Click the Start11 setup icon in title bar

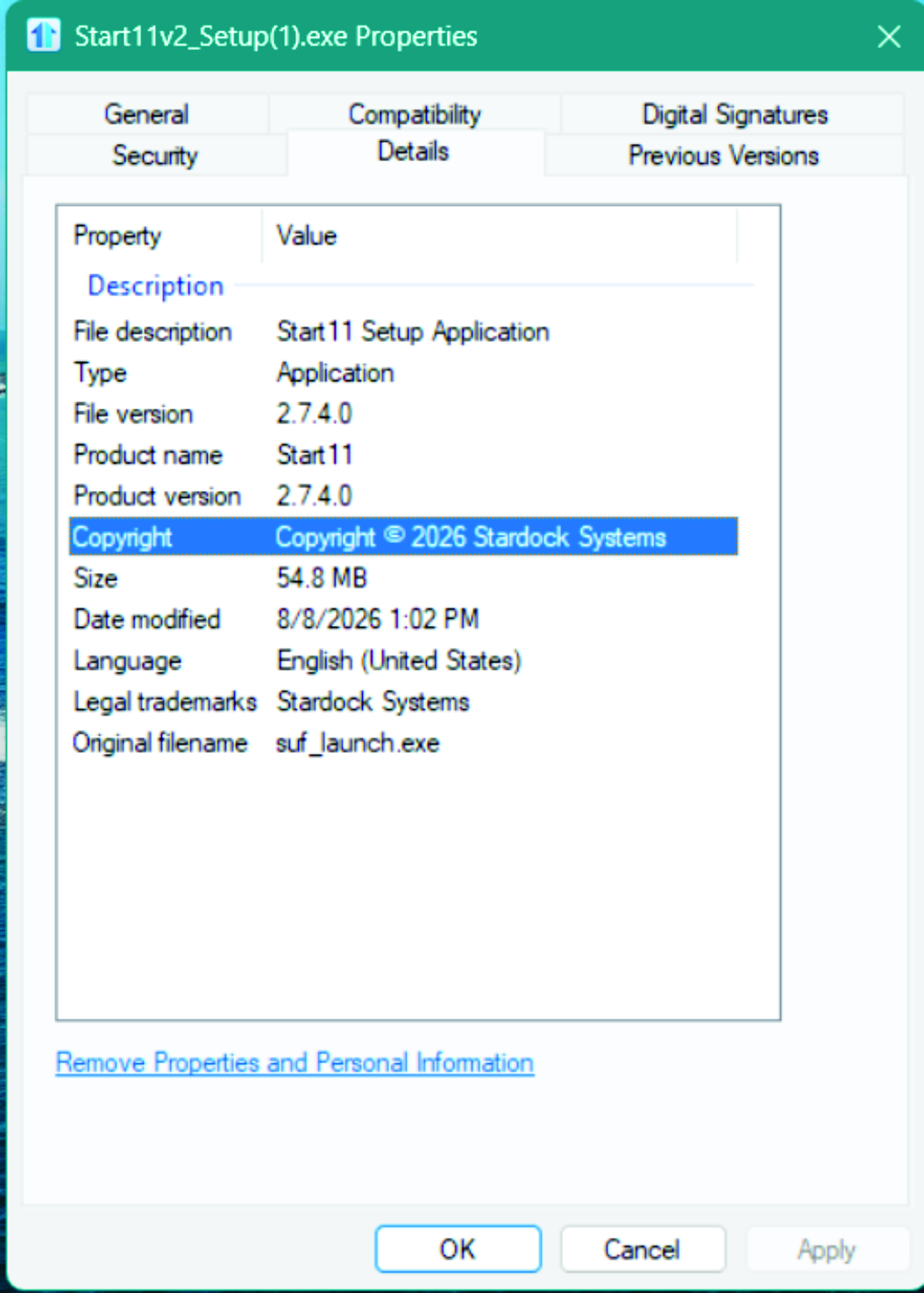pyautogui.click(x=43, y=36)
